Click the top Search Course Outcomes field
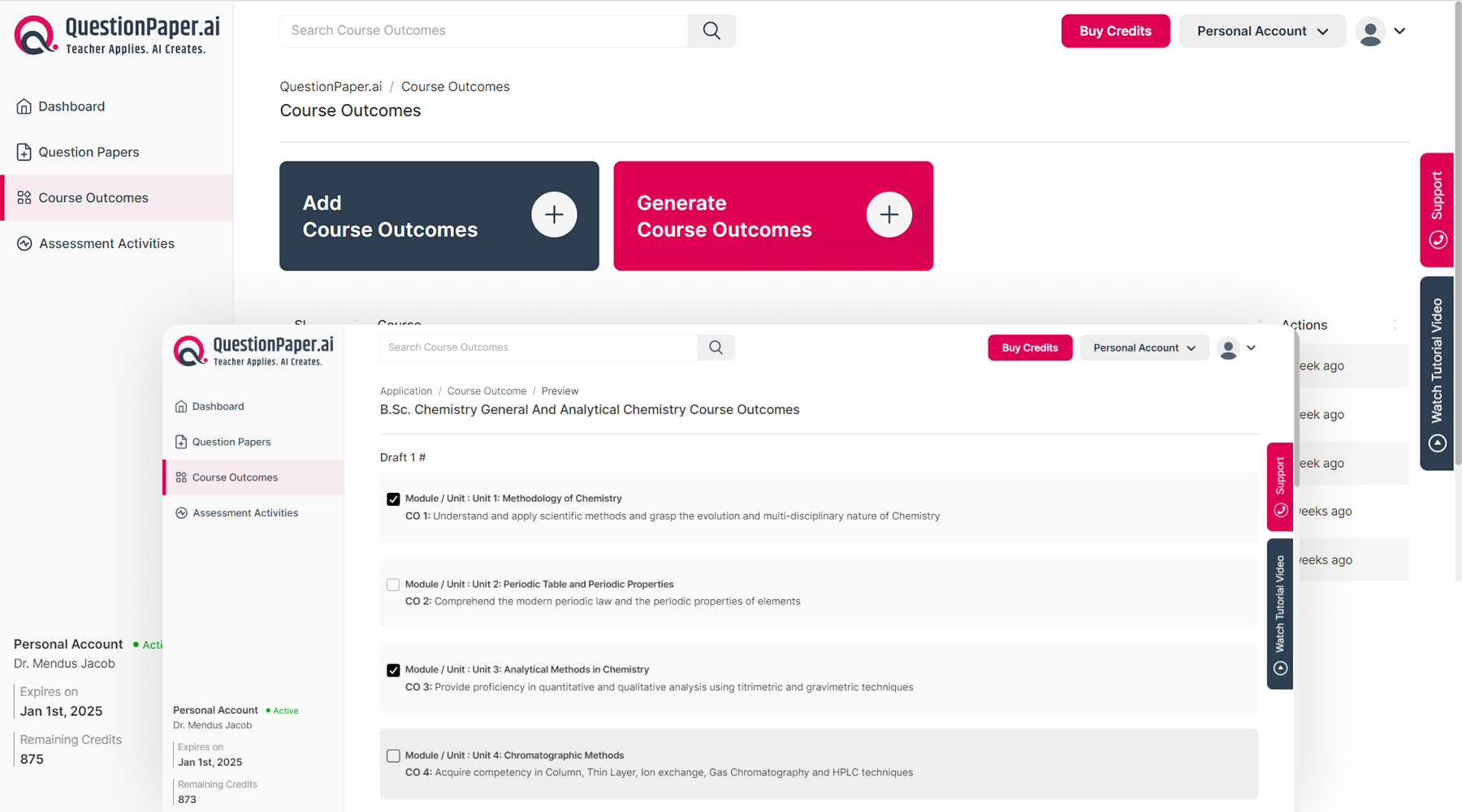The width and height of the screenshot is (1462, 812). tap(483, 31)
